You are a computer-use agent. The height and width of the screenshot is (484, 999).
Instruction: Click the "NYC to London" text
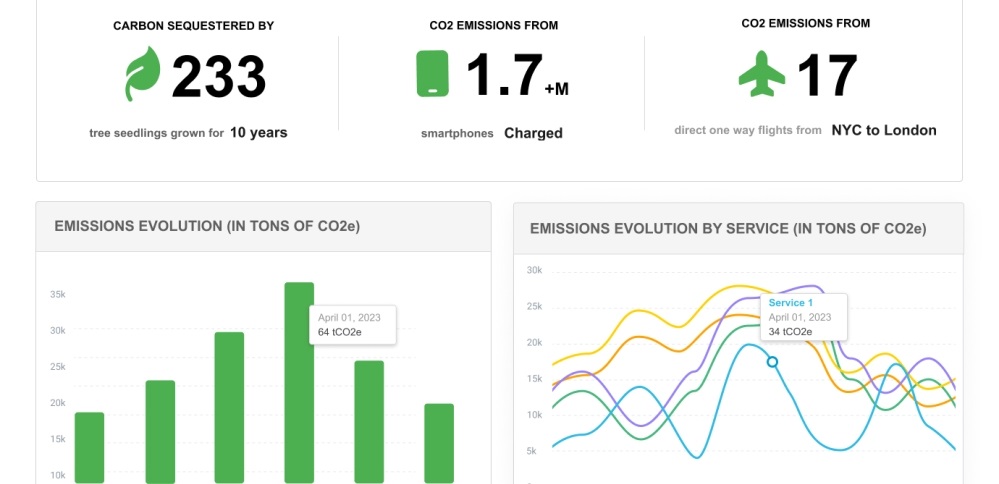[x=884, y=130]
